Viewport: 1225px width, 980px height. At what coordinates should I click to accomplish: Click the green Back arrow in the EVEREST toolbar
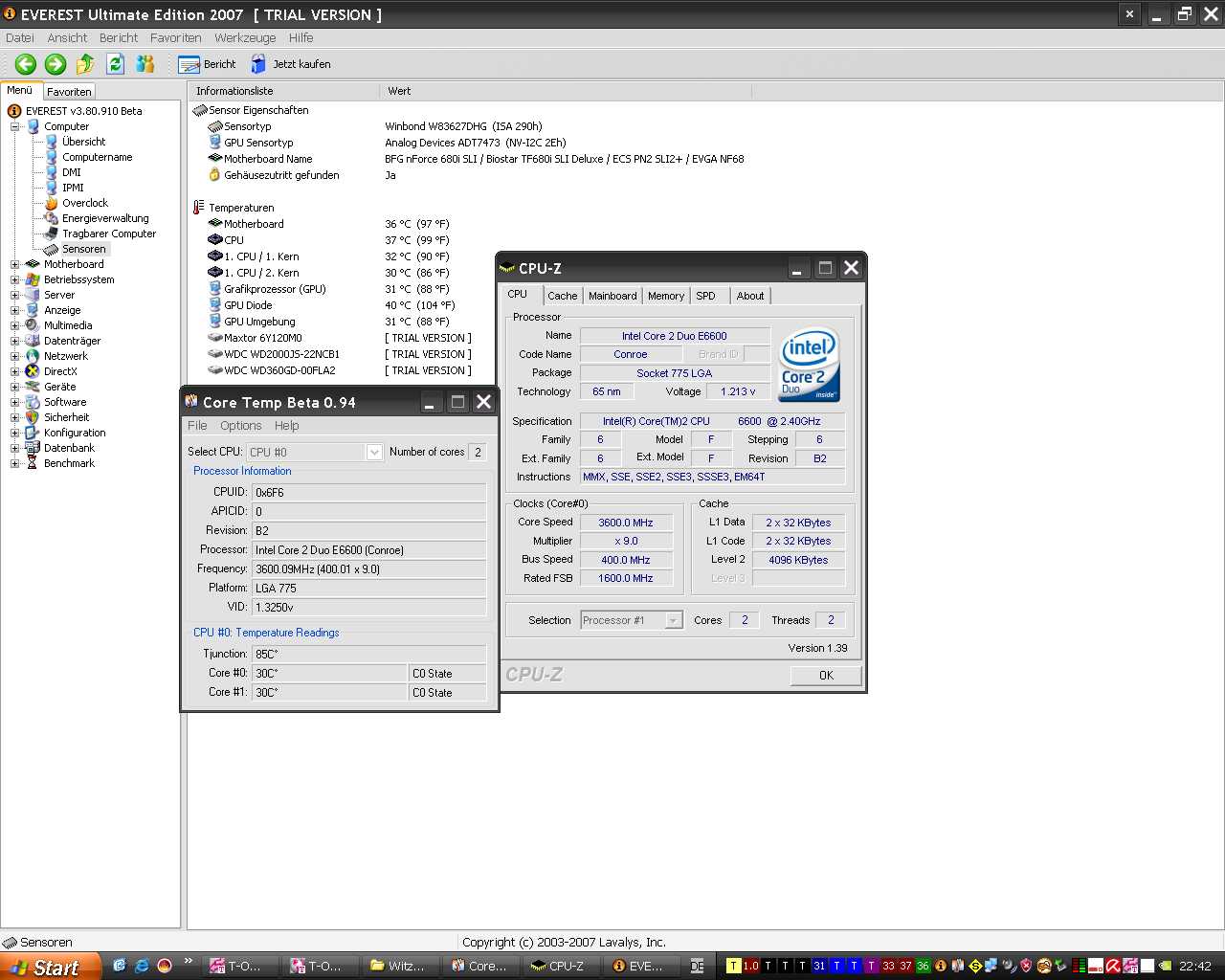(26, 64)
